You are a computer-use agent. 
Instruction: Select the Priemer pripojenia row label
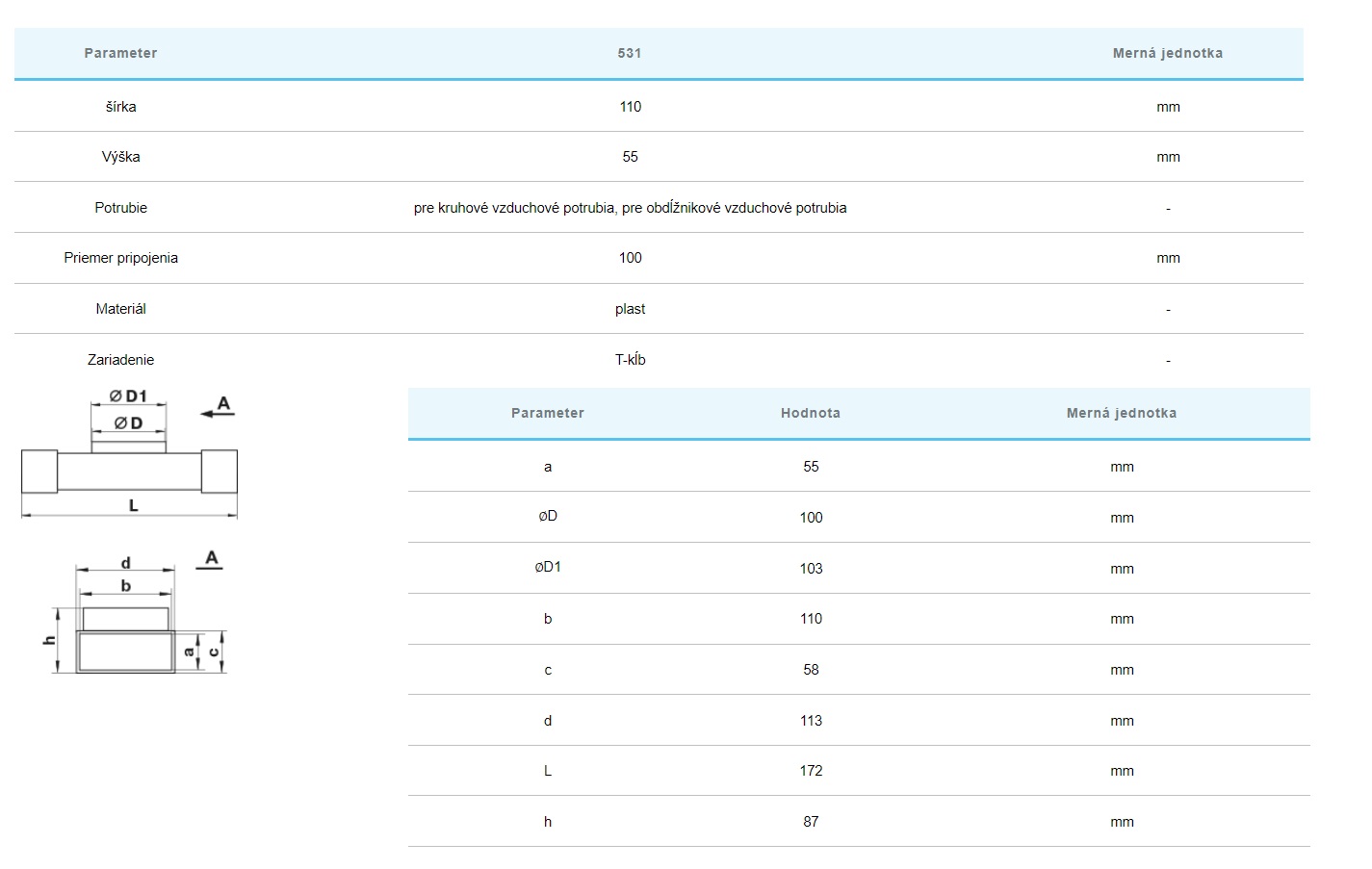[120, 258]
